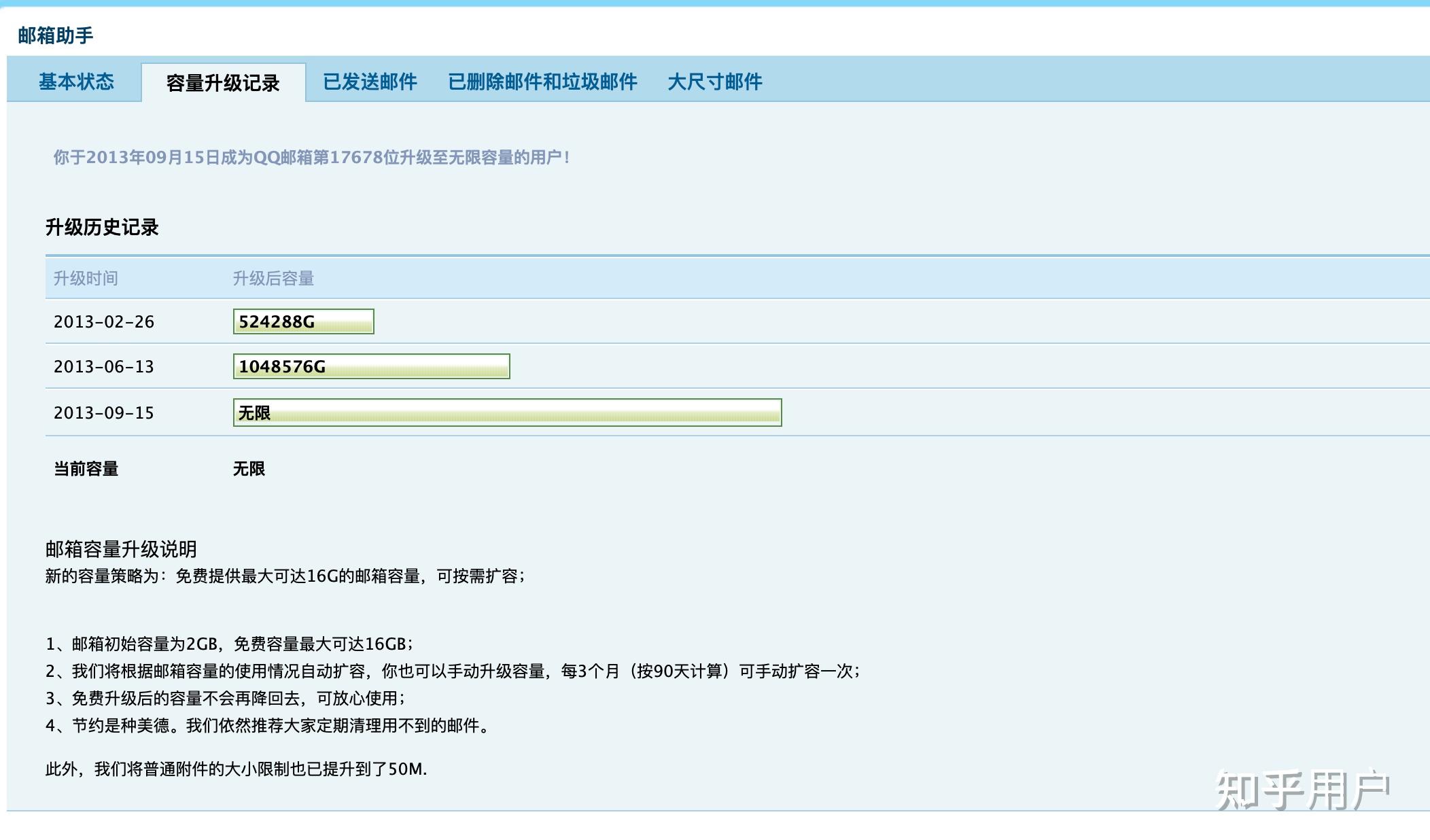Click the 1048576G capacity bar
1430x840 pixels.
pyautogui.click(x=371, y=366)
